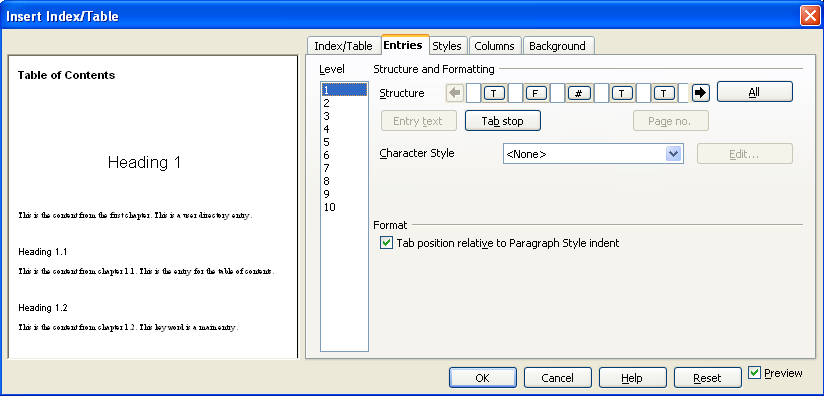Click the preview pane showing Table of Contents

[153, 207]
